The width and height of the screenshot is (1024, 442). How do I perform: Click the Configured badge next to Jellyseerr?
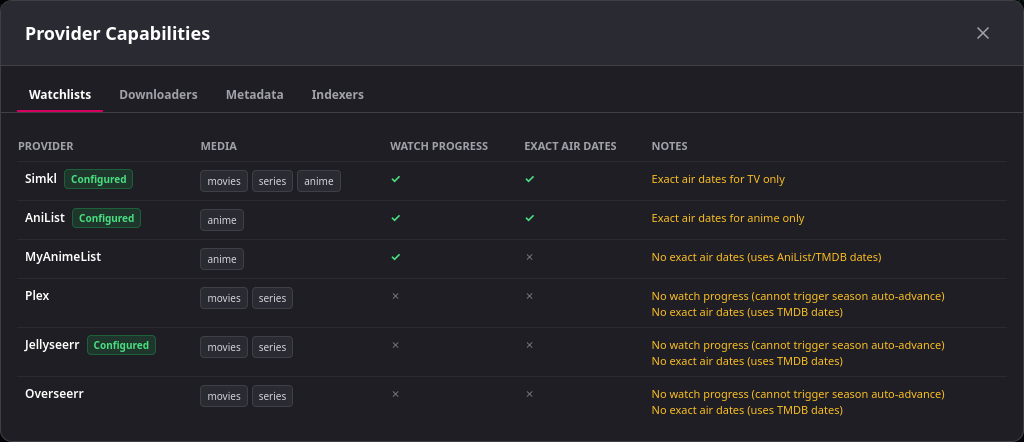pos(121,345)
